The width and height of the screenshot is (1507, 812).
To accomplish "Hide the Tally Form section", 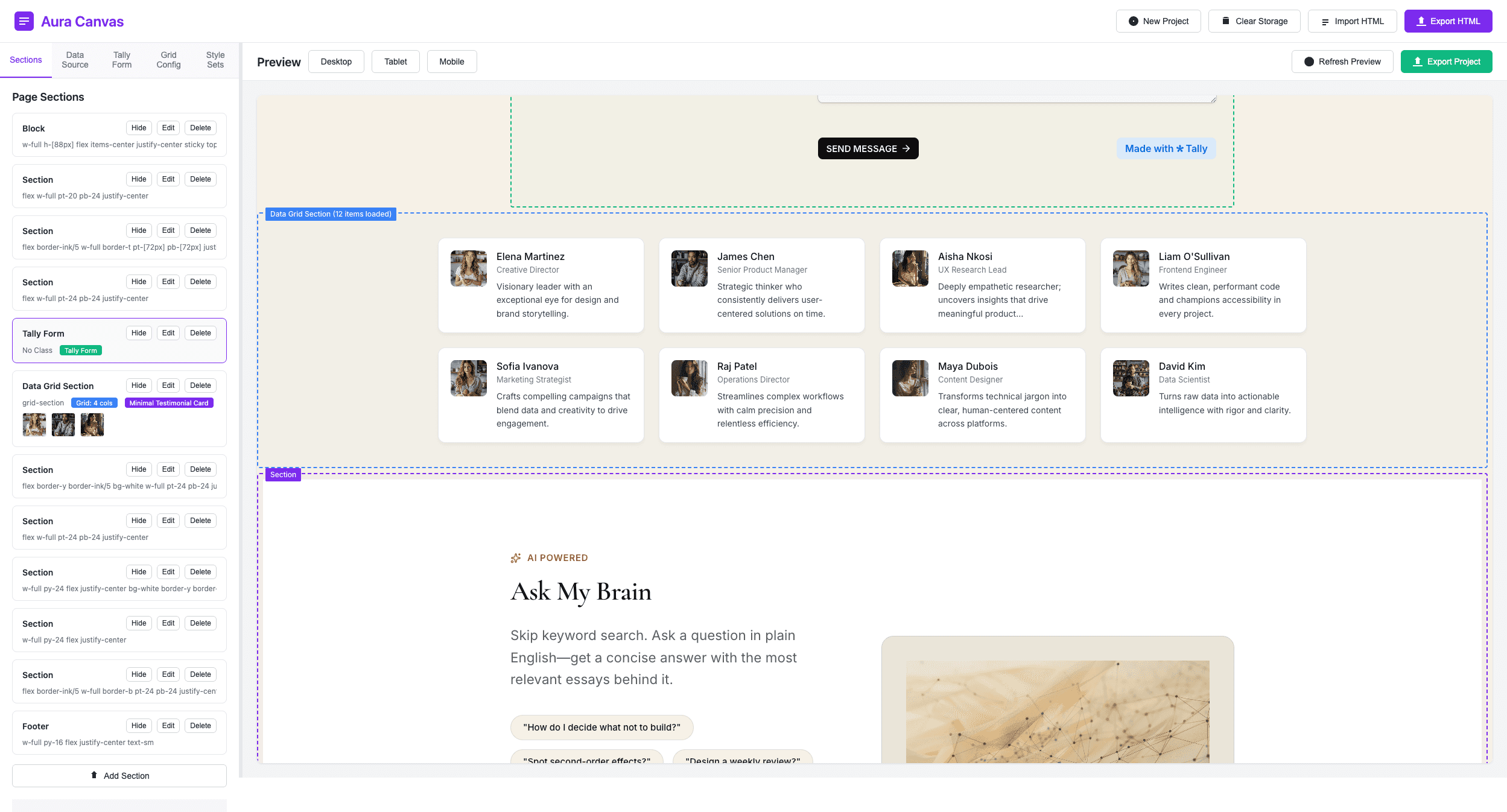I will [139, 333].
